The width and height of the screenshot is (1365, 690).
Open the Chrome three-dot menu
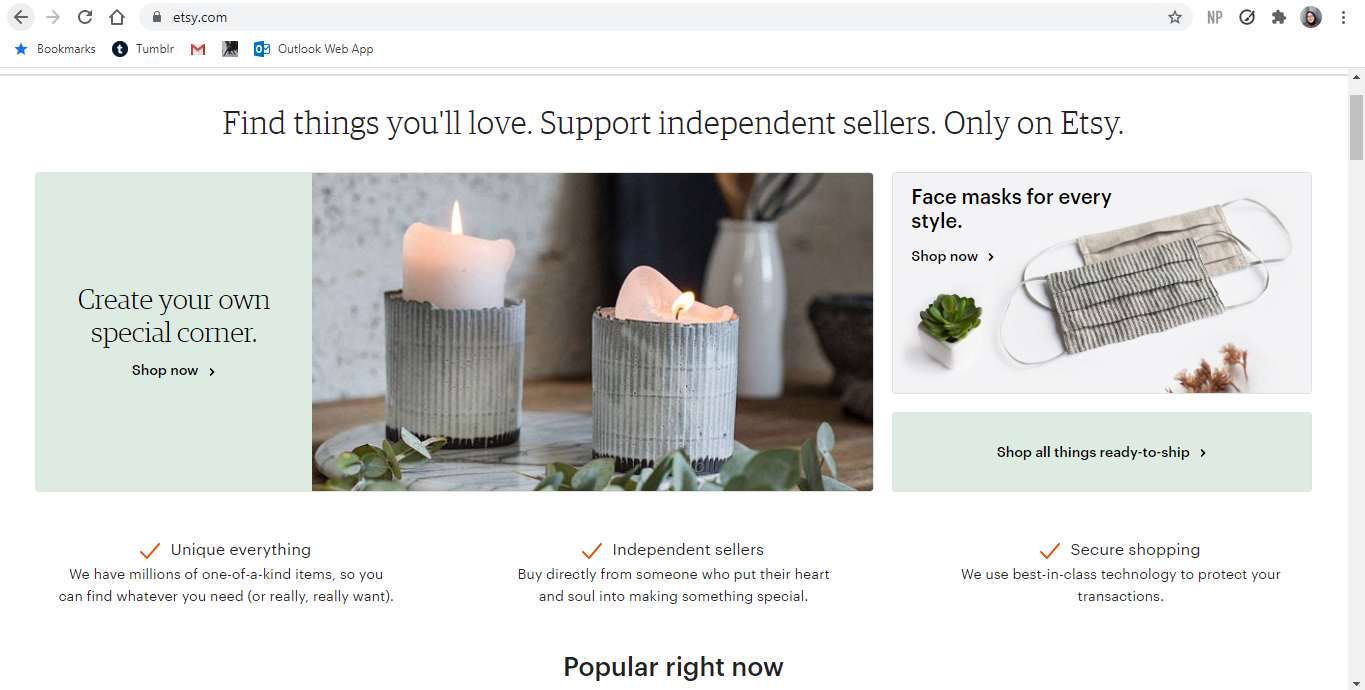1343,17
